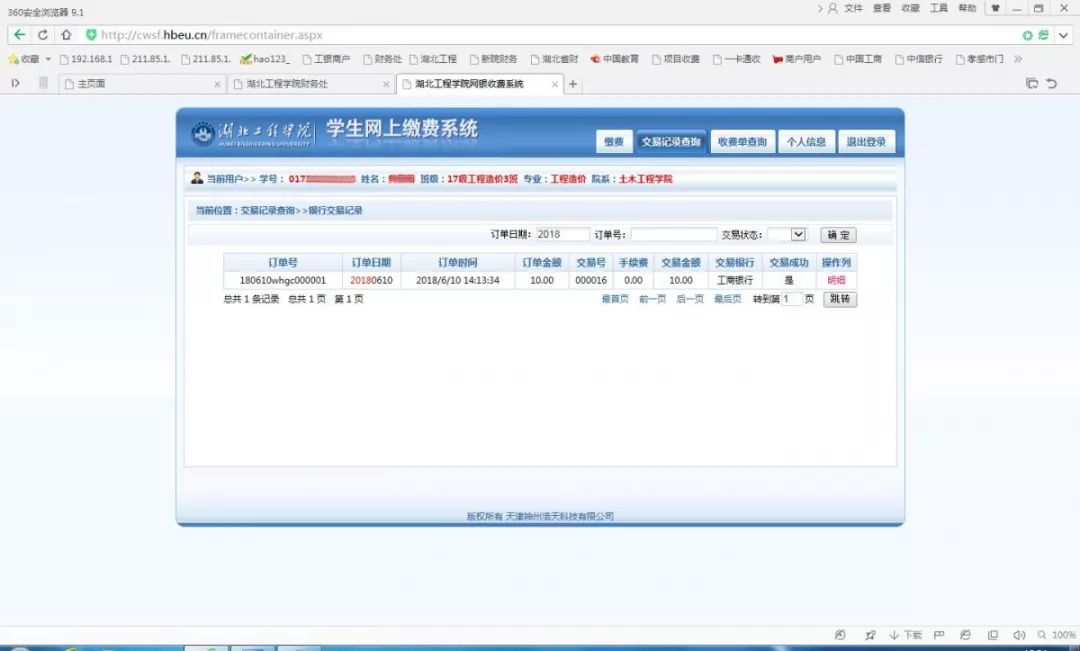This screenshot has width=1080, height=651.
Task: Click the yellow star favorites icon
Action: [x=13, y=59]
